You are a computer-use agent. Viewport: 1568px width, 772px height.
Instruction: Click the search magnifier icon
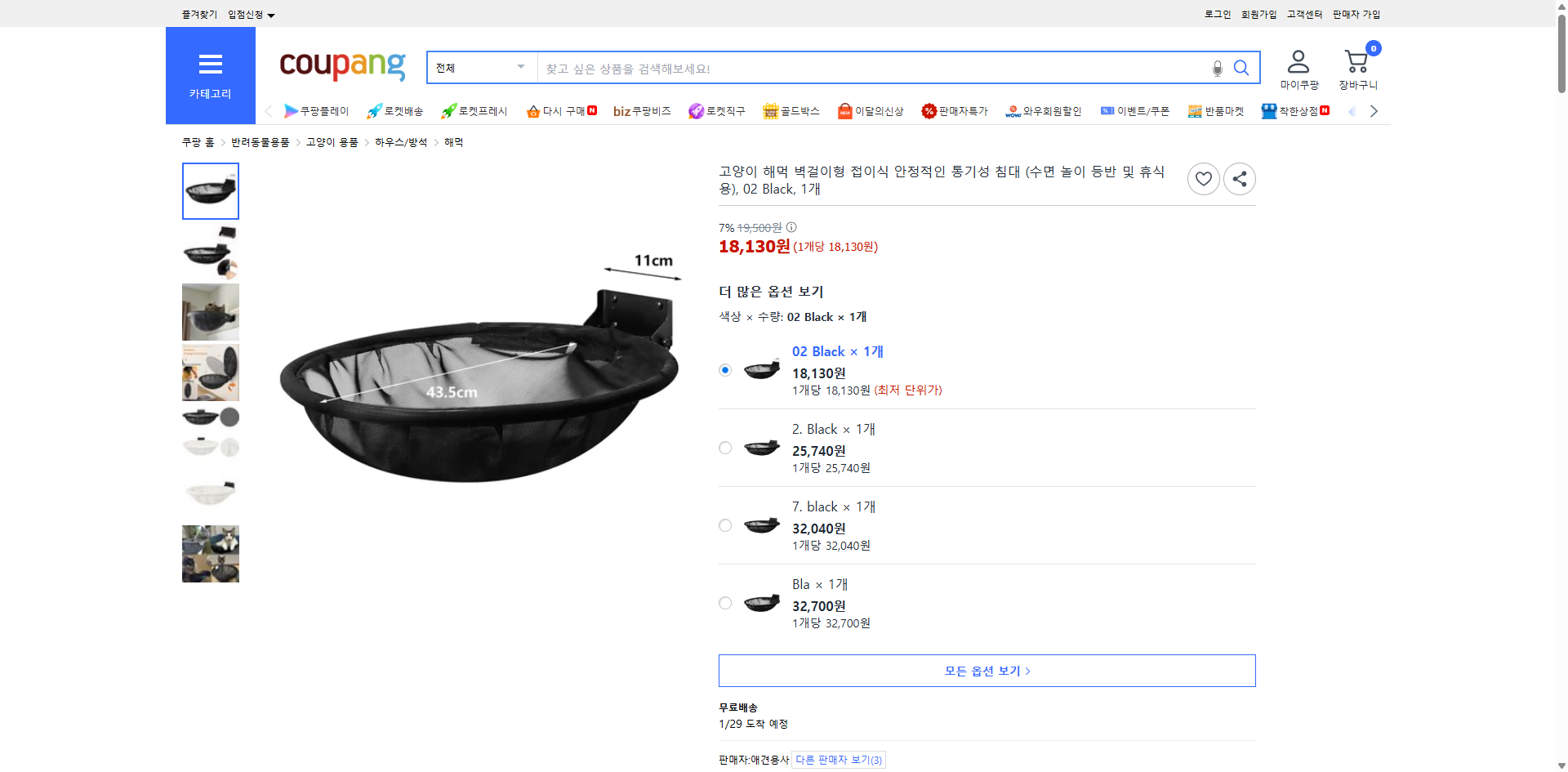(1241, 68)
